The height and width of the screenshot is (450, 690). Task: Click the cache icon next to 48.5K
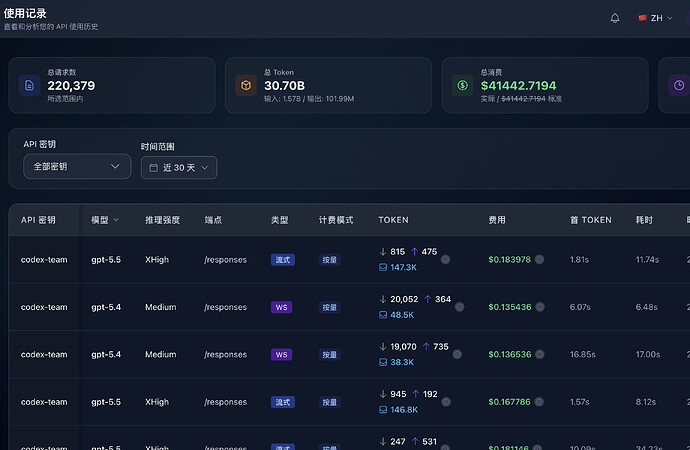tap(383, 315)
